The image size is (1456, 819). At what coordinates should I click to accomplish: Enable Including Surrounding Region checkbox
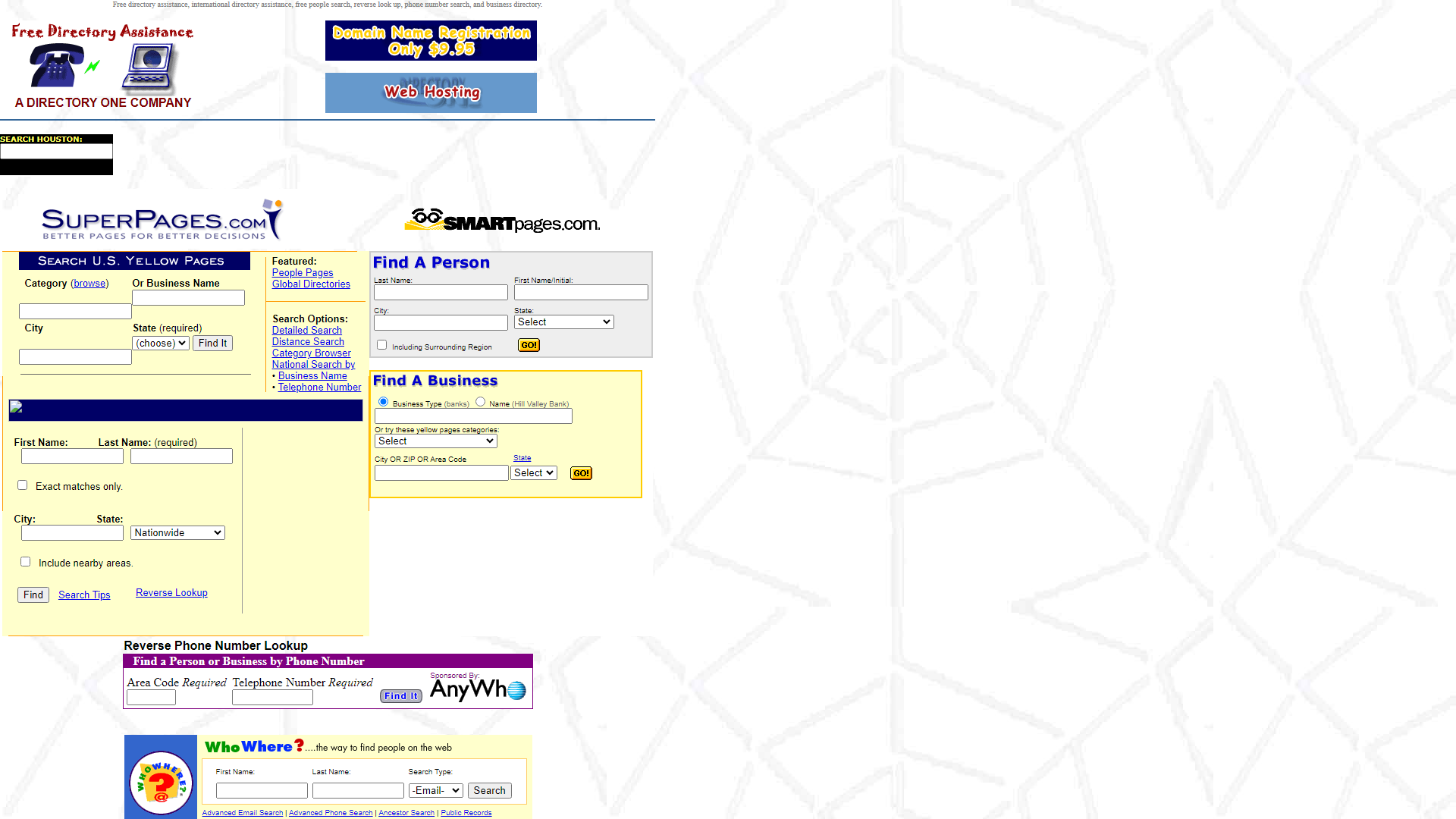point(382,345)
